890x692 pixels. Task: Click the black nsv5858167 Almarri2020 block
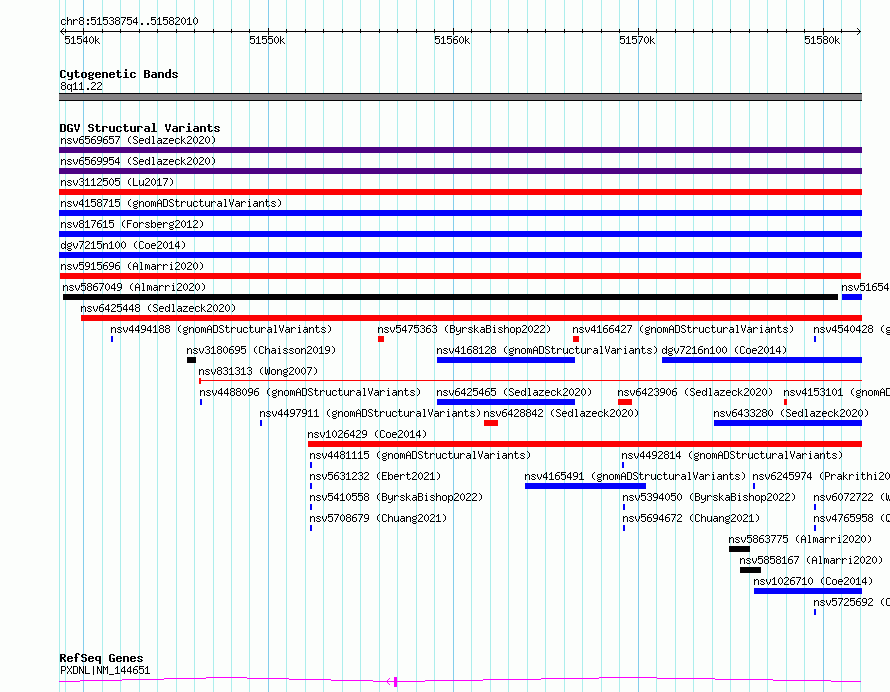point(750,570)
